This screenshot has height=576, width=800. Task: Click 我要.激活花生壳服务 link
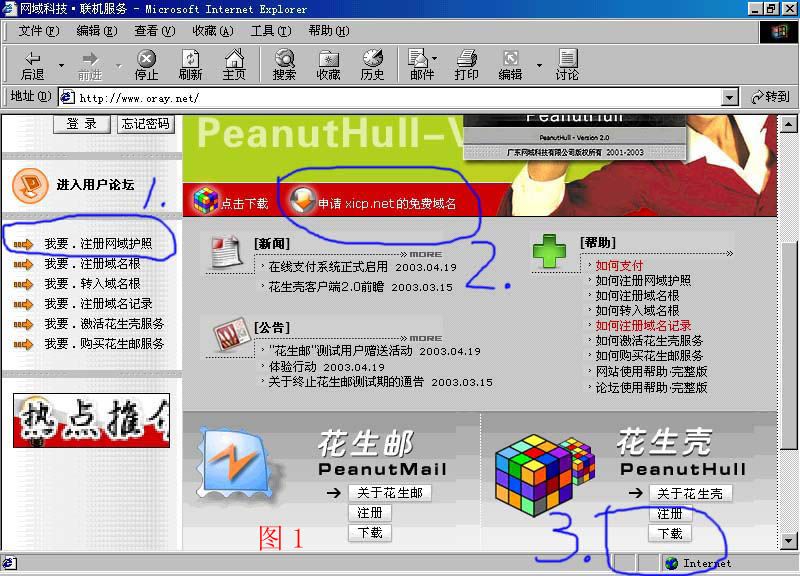(x=104, y=323)
